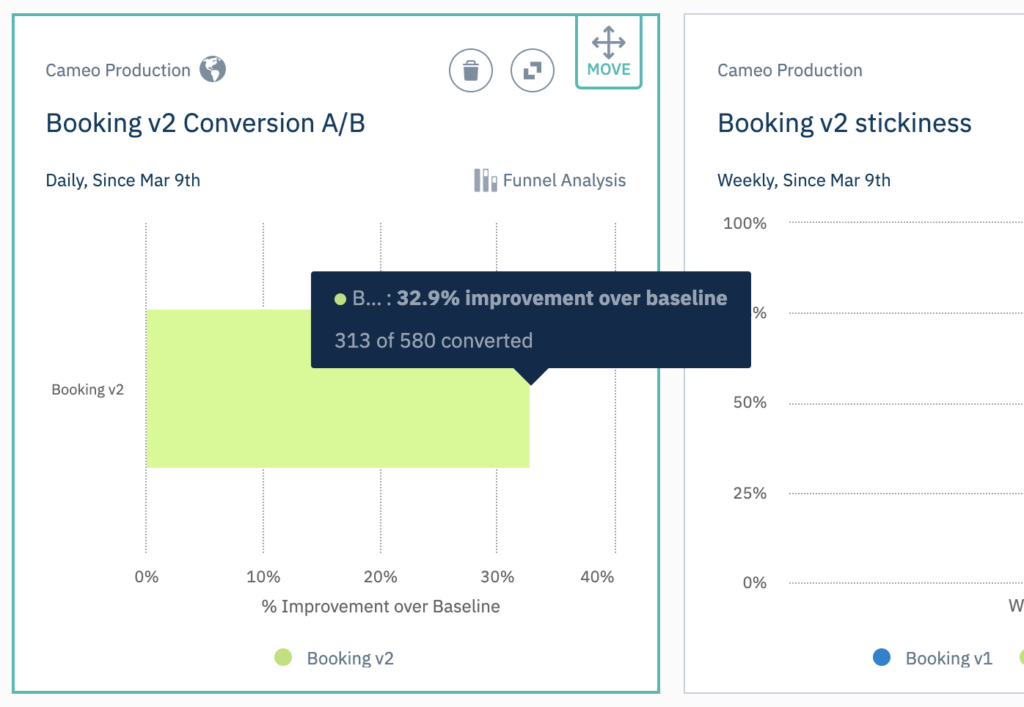Click the MOVE arrows handle
The height and width of the screenshot is (707, 1024).
(608, 52)
